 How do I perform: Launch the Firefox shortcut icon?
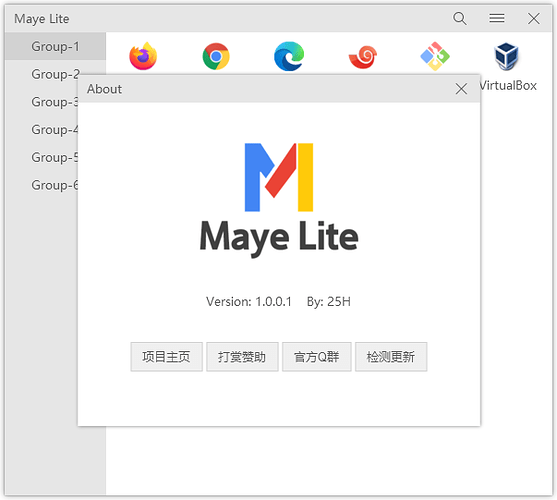[143, 56]
